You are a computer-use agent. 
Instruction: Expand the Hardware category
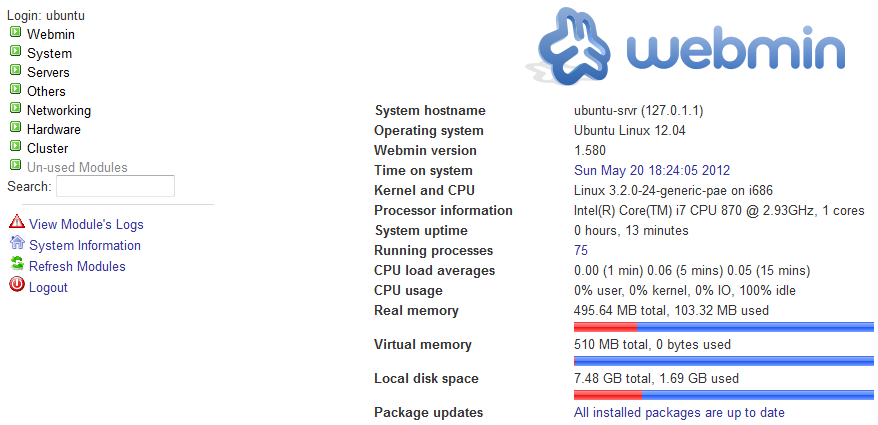pos(54,129)
